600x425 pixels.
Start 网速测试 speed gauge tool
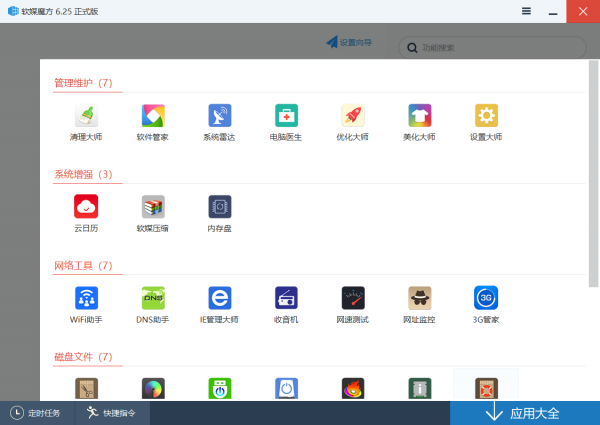click(353, 298)
